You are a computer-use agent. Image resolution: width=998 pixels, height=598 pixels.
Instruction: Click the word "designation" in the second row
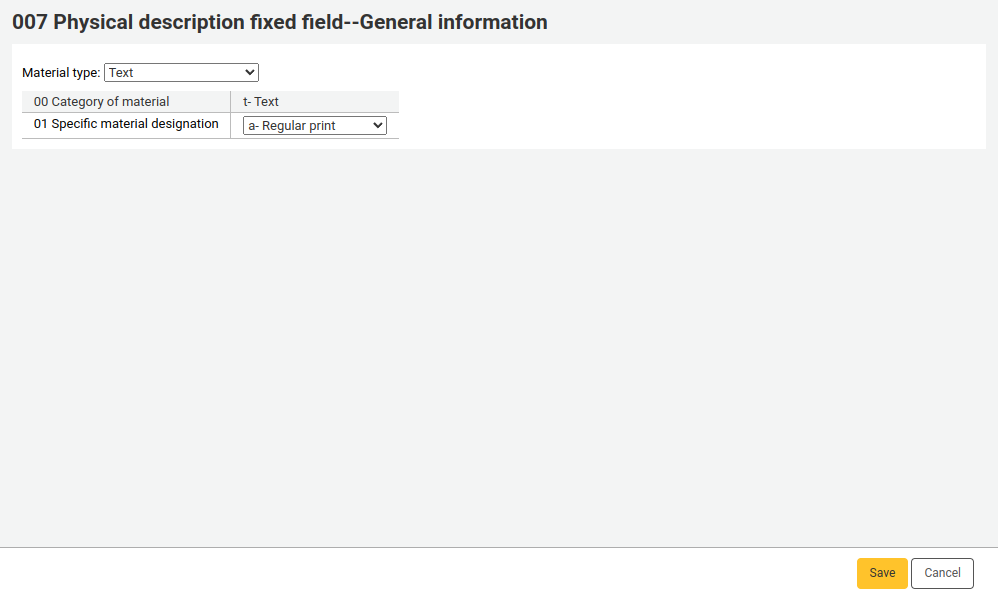(185, 124)
